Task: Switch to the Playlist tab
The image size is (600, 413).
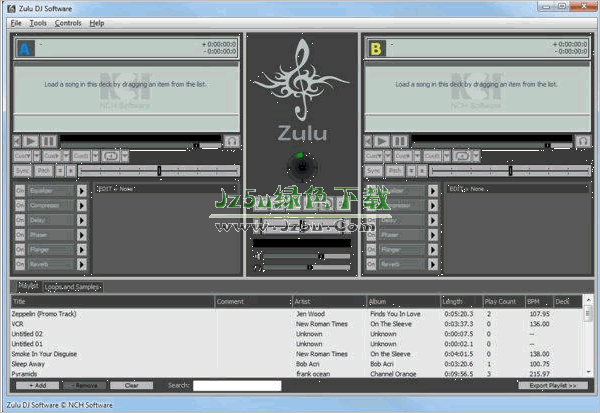Action: [28, 286]
